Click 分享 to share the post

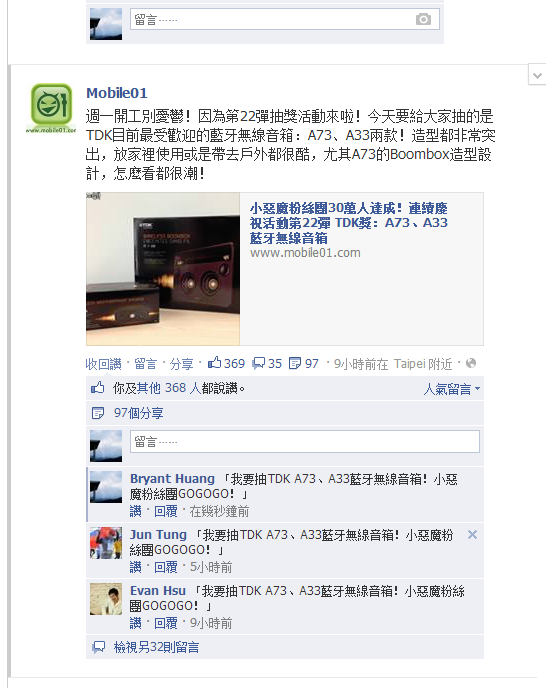tap(181, 364)
